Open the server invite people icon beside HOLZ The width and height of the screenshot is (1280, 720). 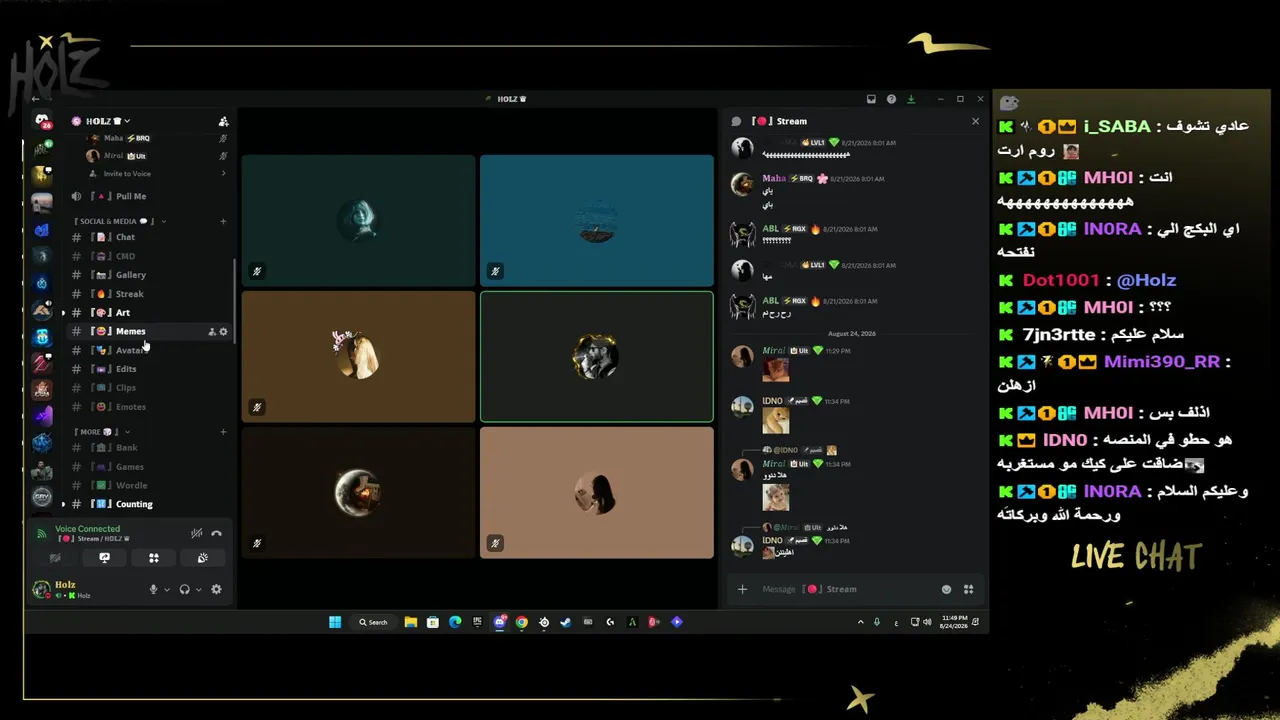pos(223,121)
